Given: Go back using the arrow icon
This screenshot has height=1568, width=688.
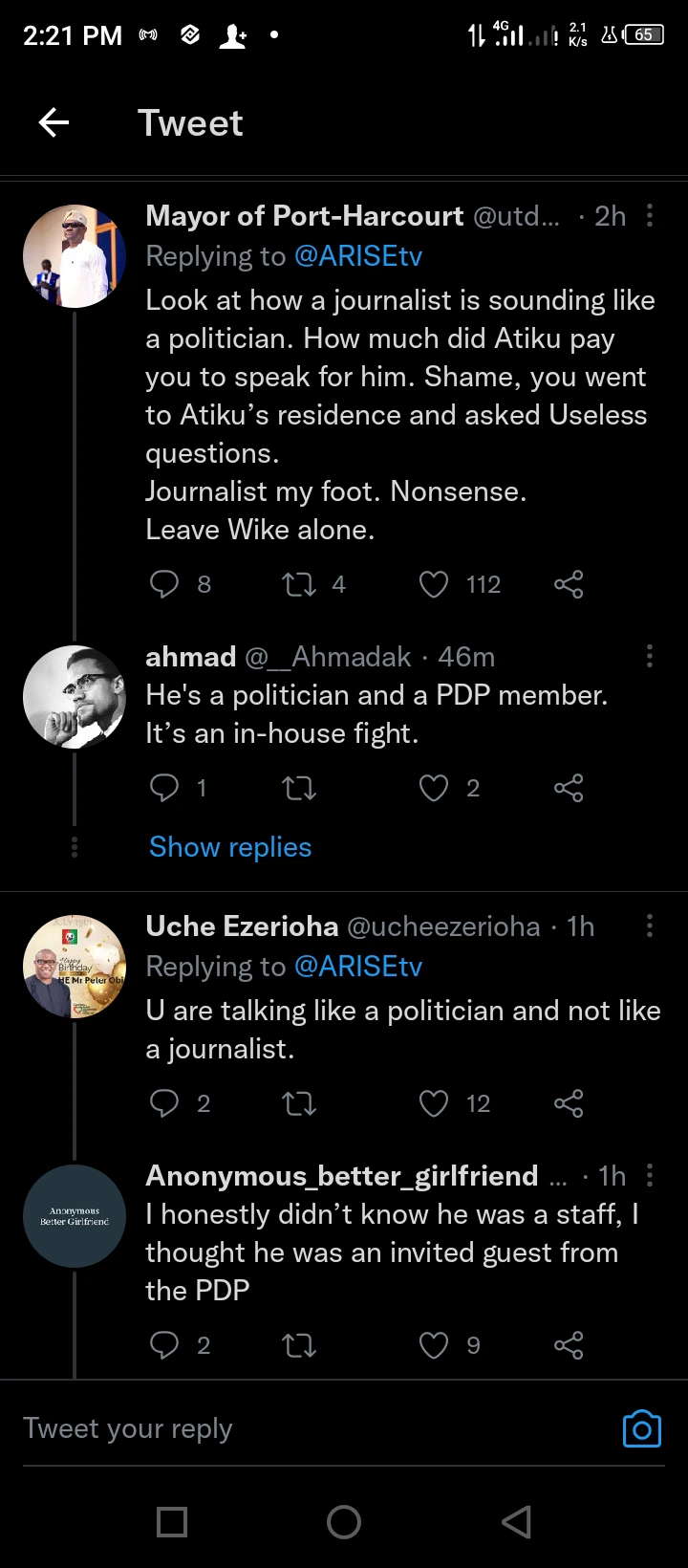Looking at the screenshot, I should tap(54, 122).
